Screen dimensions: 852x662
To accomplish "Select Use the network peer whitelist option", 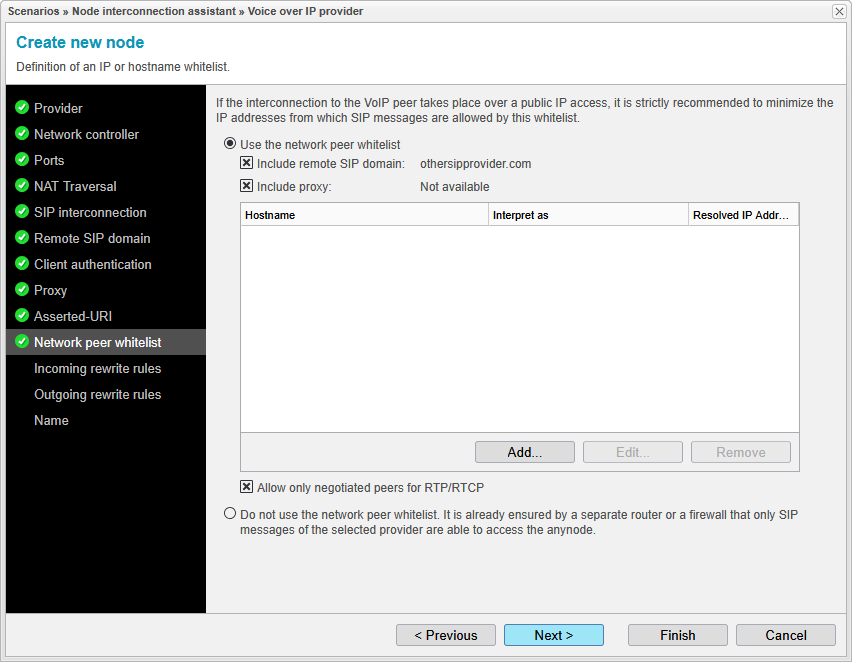I will (230, 143).
